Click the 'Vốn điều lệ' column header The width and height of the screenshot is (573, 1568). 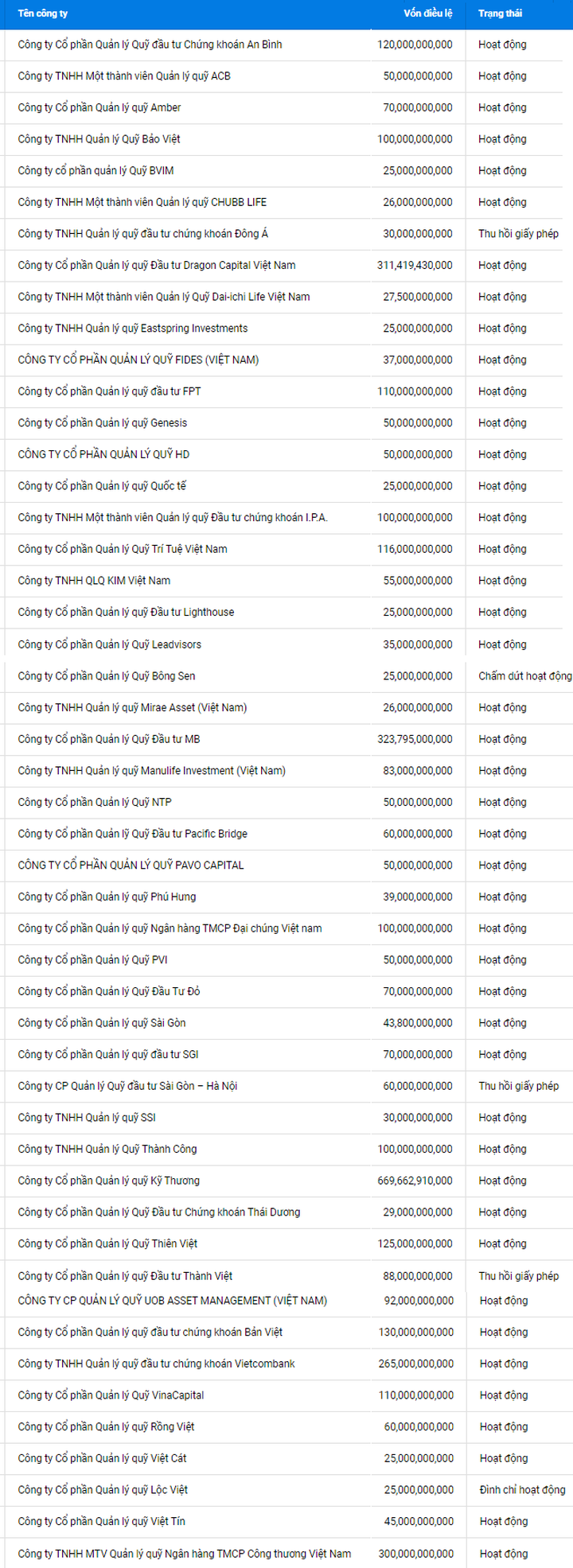(427, 14)
